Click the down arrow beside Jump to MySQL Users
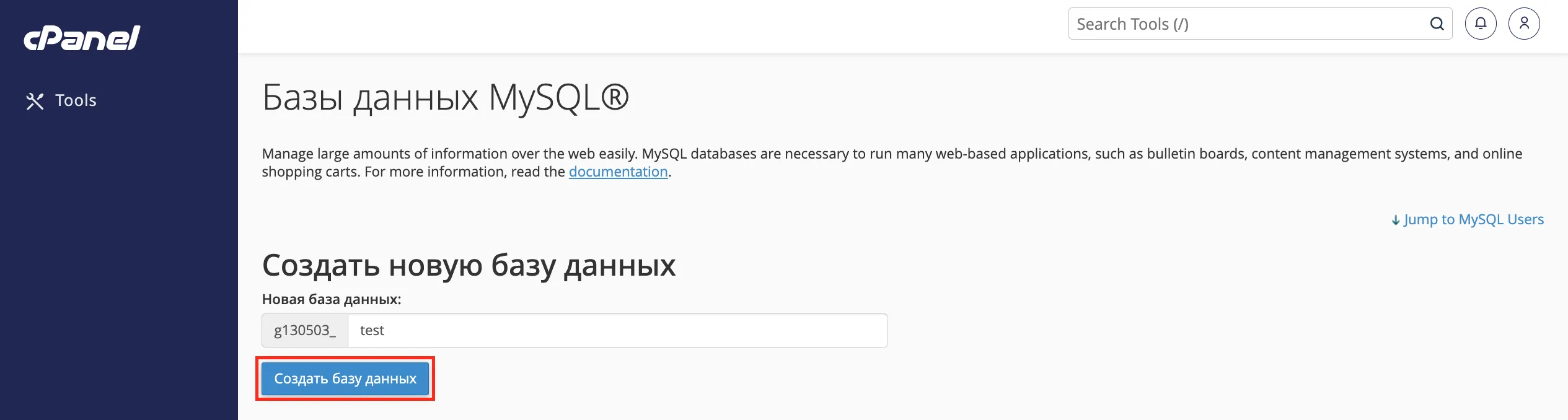The width and height of the screenshot is (1568, 420). coord(1395,221)
